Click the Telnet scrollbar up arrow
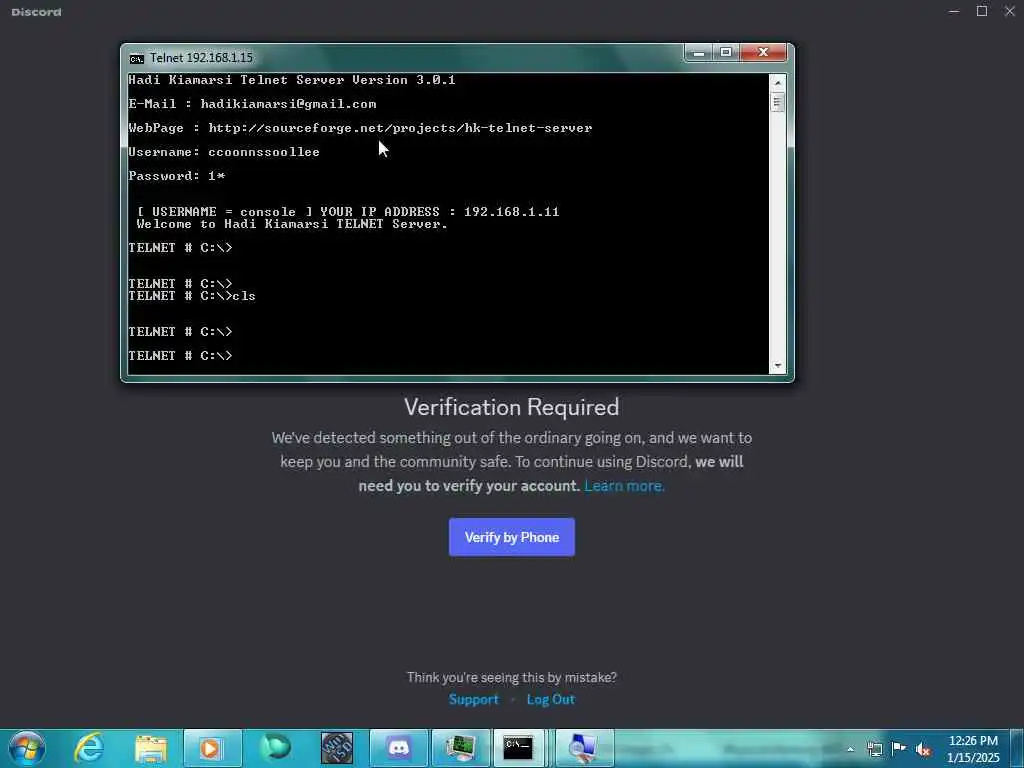 pyautogui.click(x=777, y=83)
